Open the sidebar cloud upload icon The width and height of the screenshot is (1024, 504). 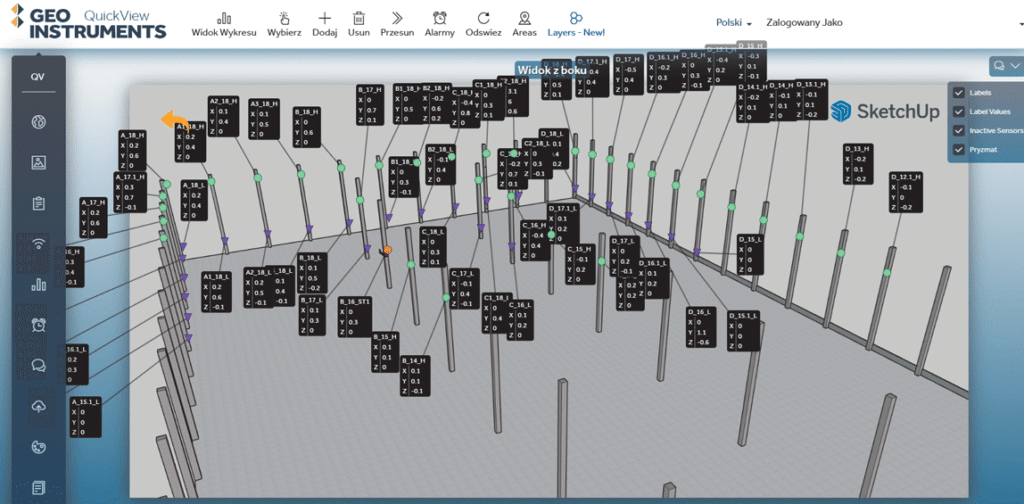[39, 406]
